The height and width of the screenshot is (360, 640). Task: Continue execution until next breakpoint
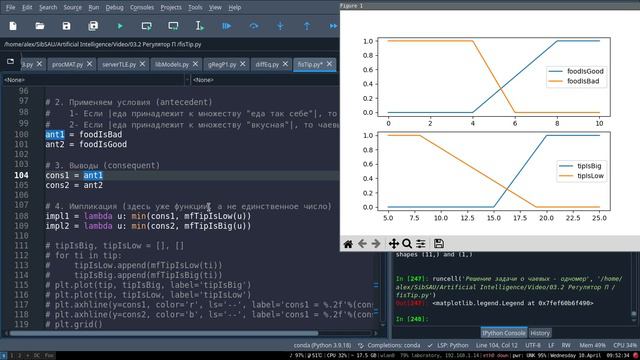(333, 26)
